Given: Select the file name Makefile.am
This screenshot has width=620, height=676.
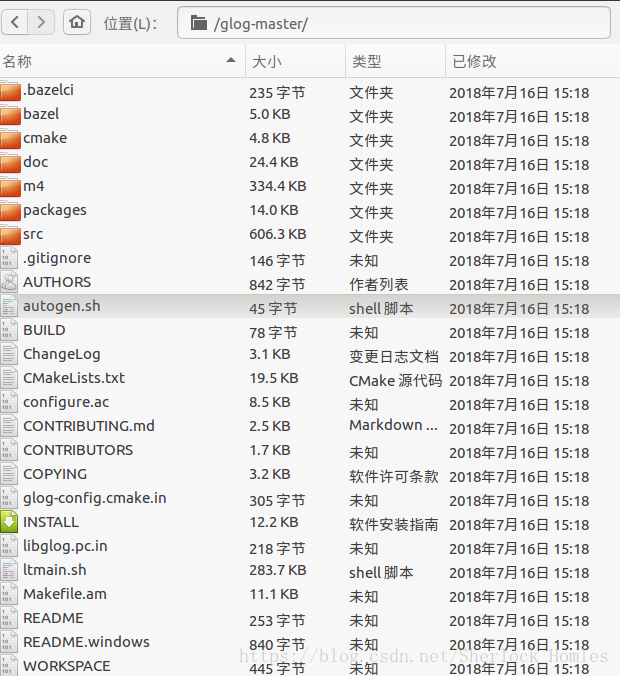Looking at the screenshot, I should (65, 594).
